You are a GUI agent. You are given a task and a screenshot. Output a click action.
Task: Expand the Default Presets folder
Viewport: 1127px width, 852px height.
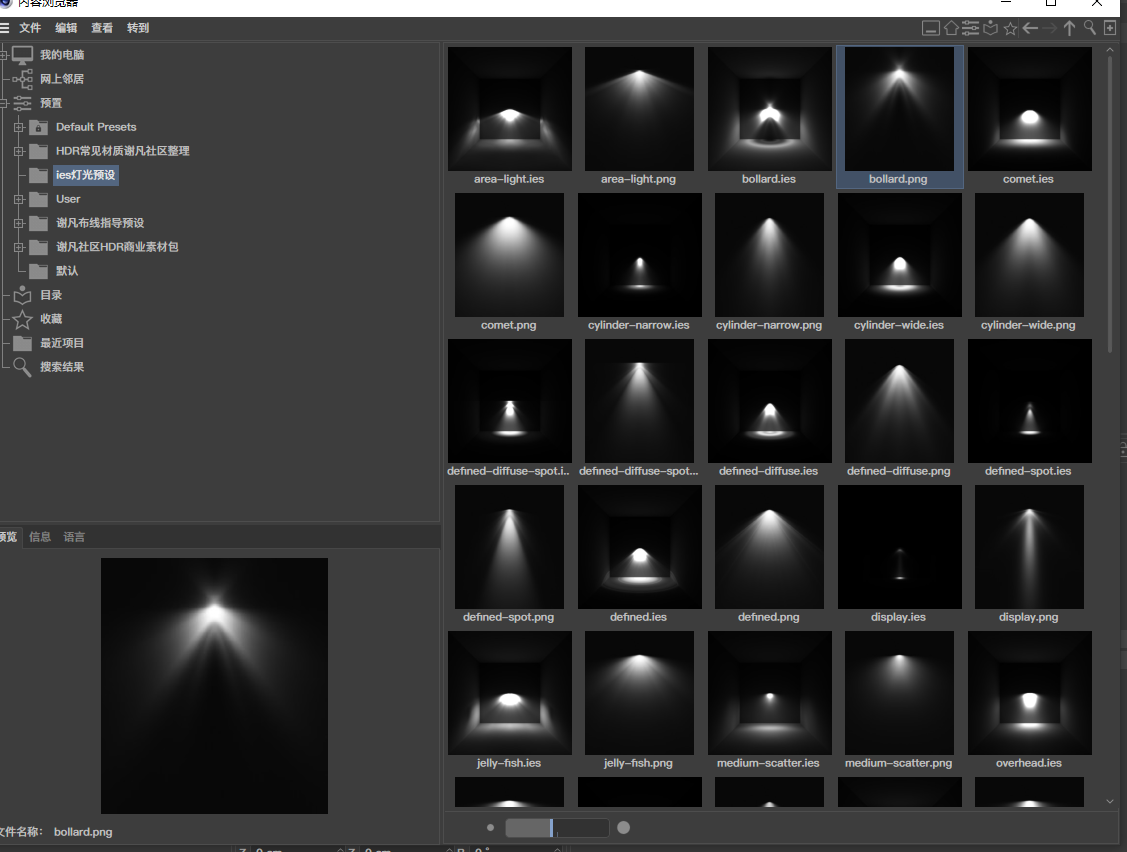click(x=19, y=127)
